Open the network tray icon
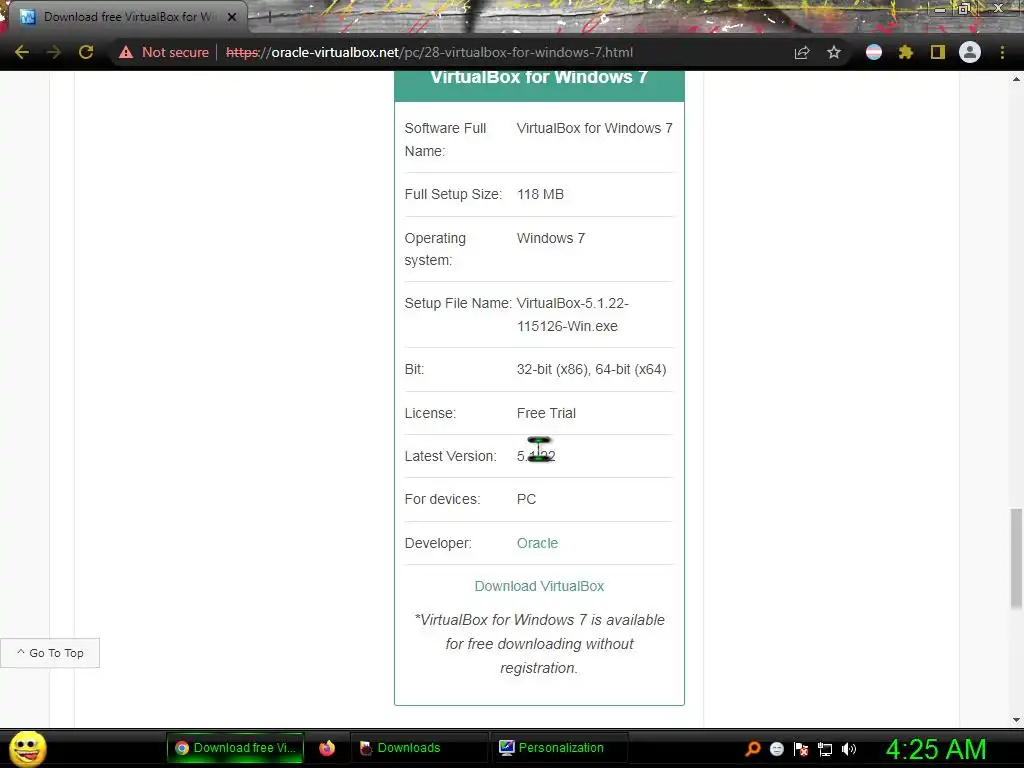 click(x=825, y=748)
